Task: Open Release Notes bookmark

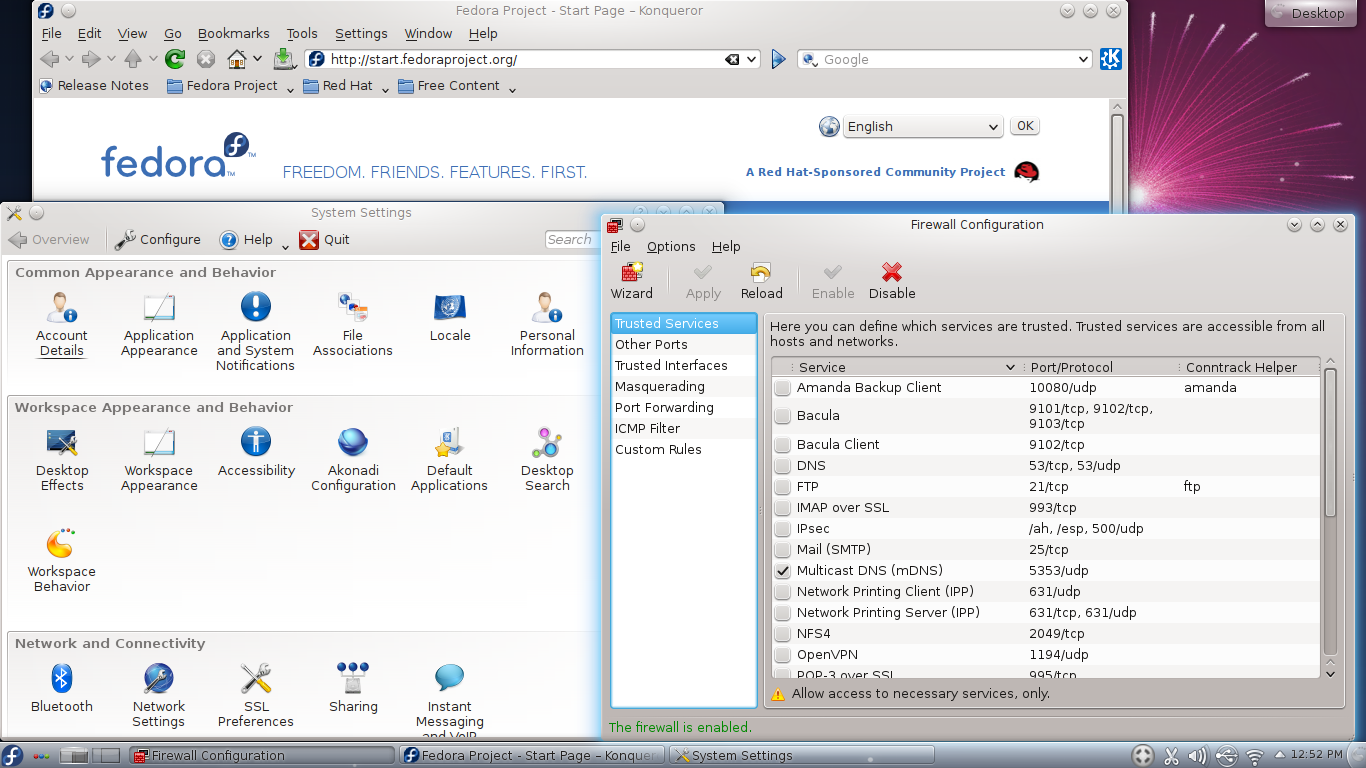Action: point(94,86)
